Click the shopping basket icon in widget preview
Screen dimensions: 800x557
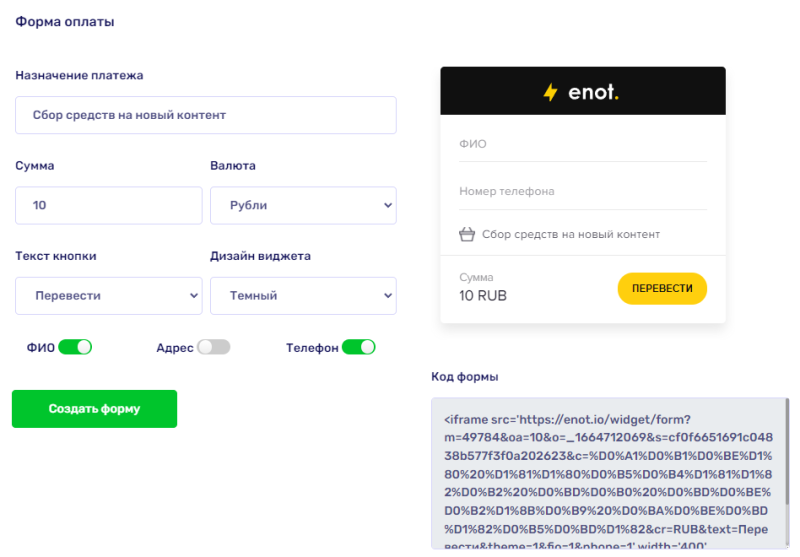467,235
